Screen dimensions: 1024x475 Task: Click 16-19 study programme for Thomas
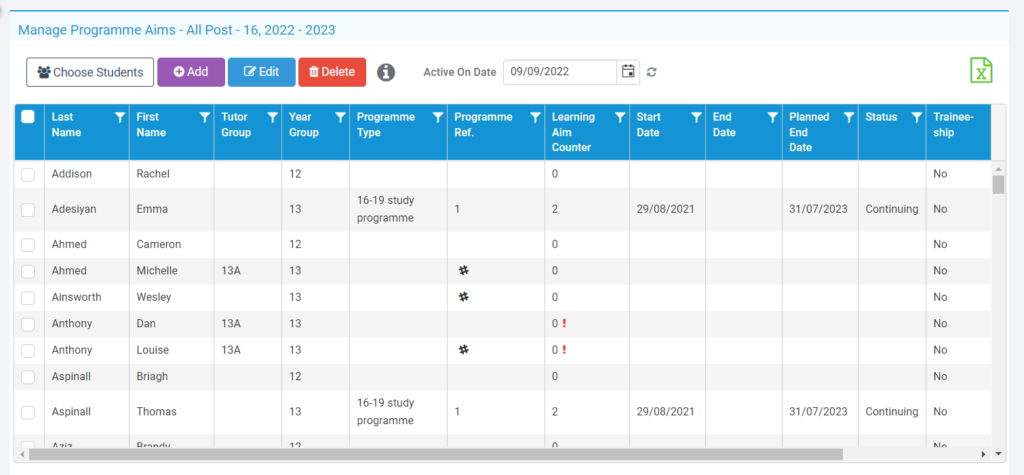click(x=385, y=412)
